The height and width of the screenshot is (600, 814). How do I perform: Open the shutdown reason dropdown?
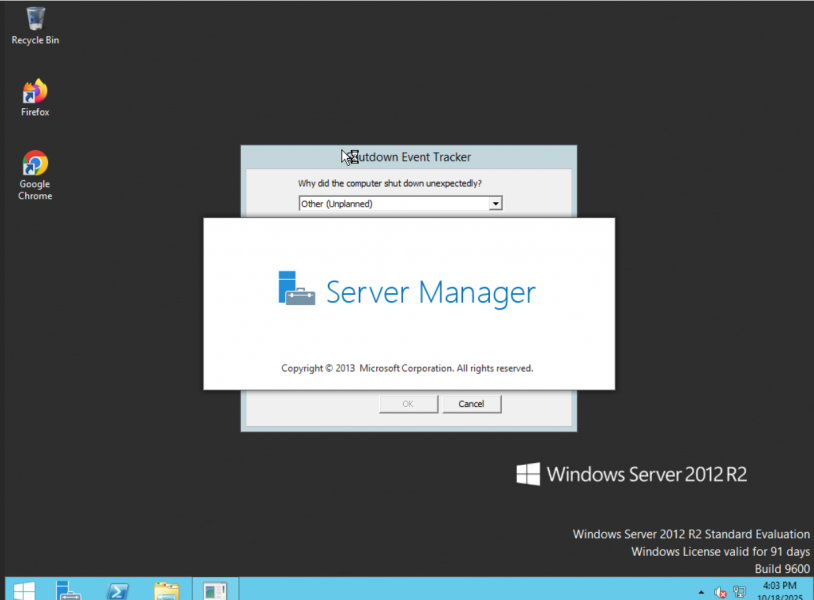pos(495,203)
